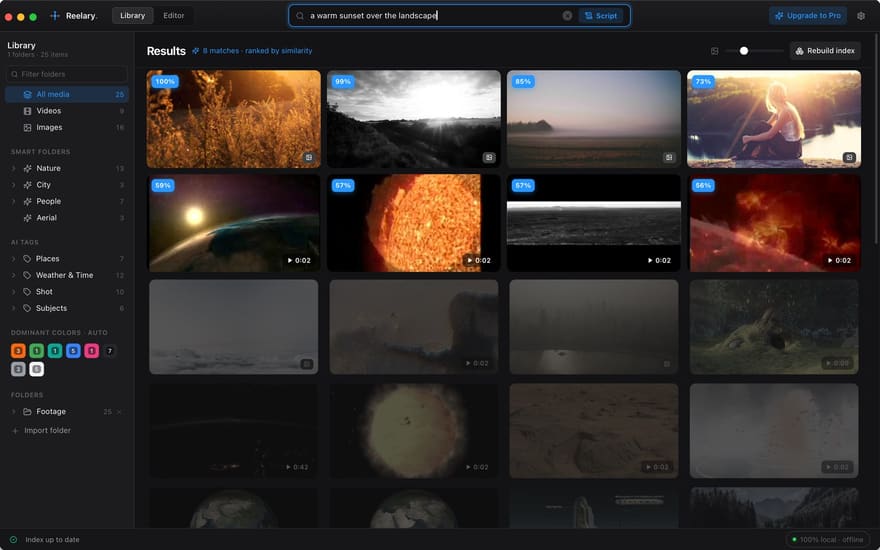Click the image type icon on the 99% thumbnail

[489, 158]
